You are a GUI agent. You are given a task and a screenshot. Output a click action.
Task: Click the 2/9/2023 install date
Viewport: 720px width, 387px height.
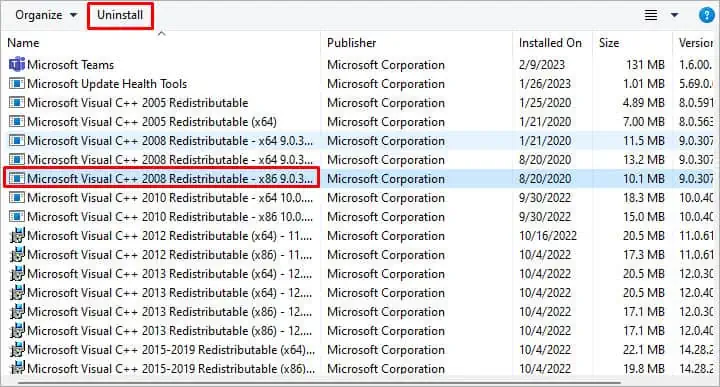541,65
